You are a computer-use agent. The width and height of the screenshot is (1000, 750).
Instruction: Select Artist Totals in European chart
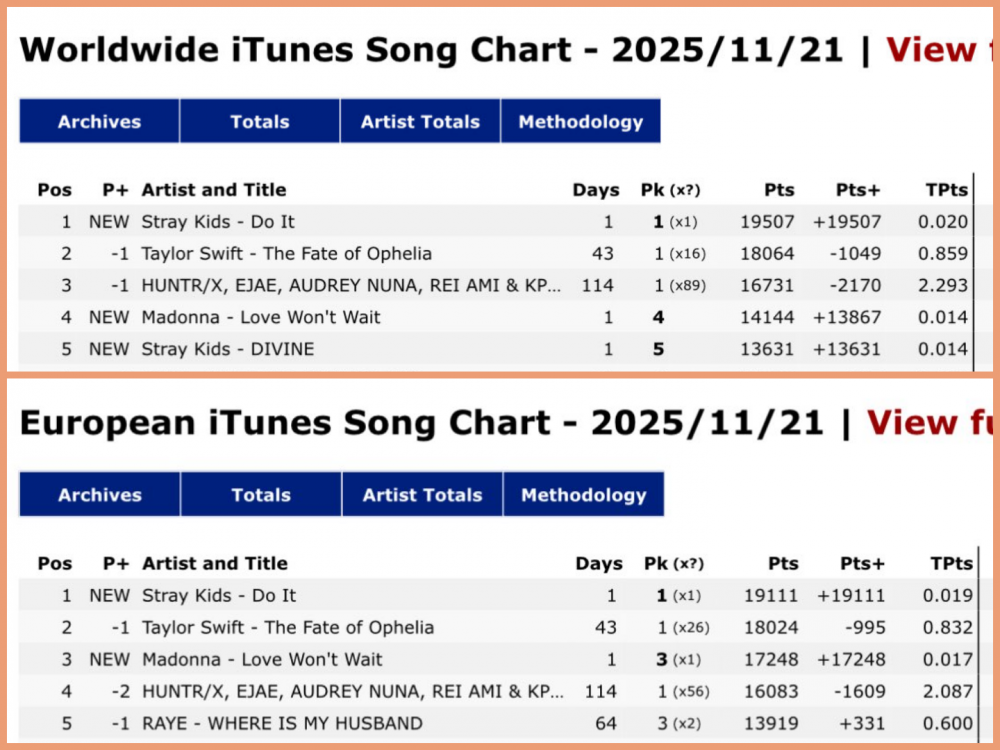[422, 495]
